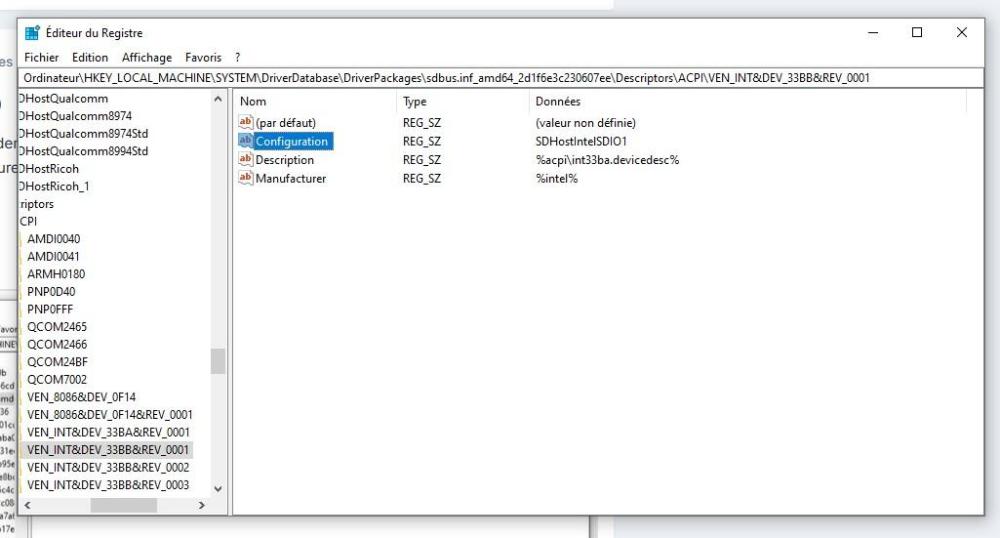Select the PNP0D40 tree key

click(51, 292)
